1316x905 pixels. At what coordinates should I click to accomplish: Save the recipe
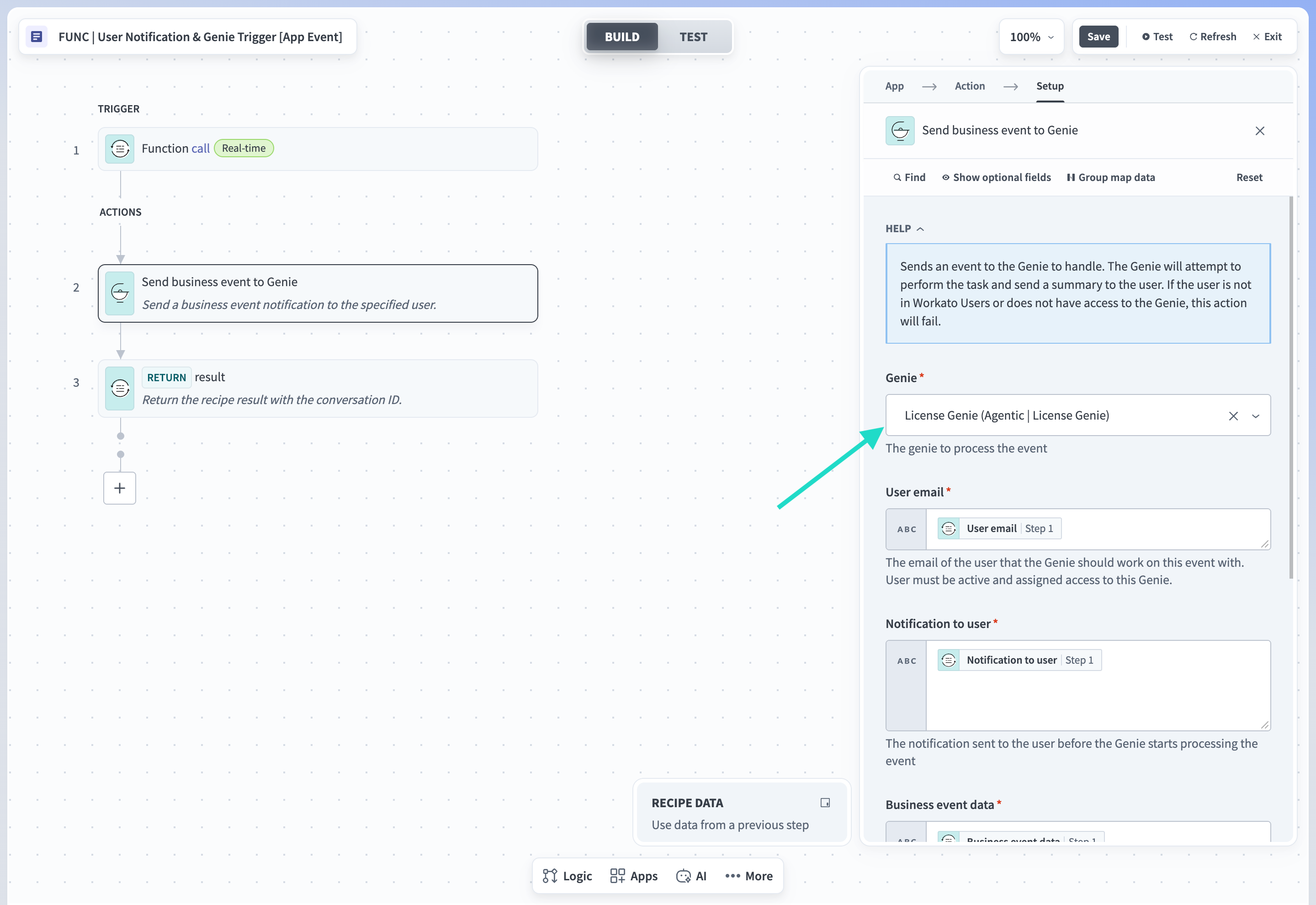click(1098, 37)
